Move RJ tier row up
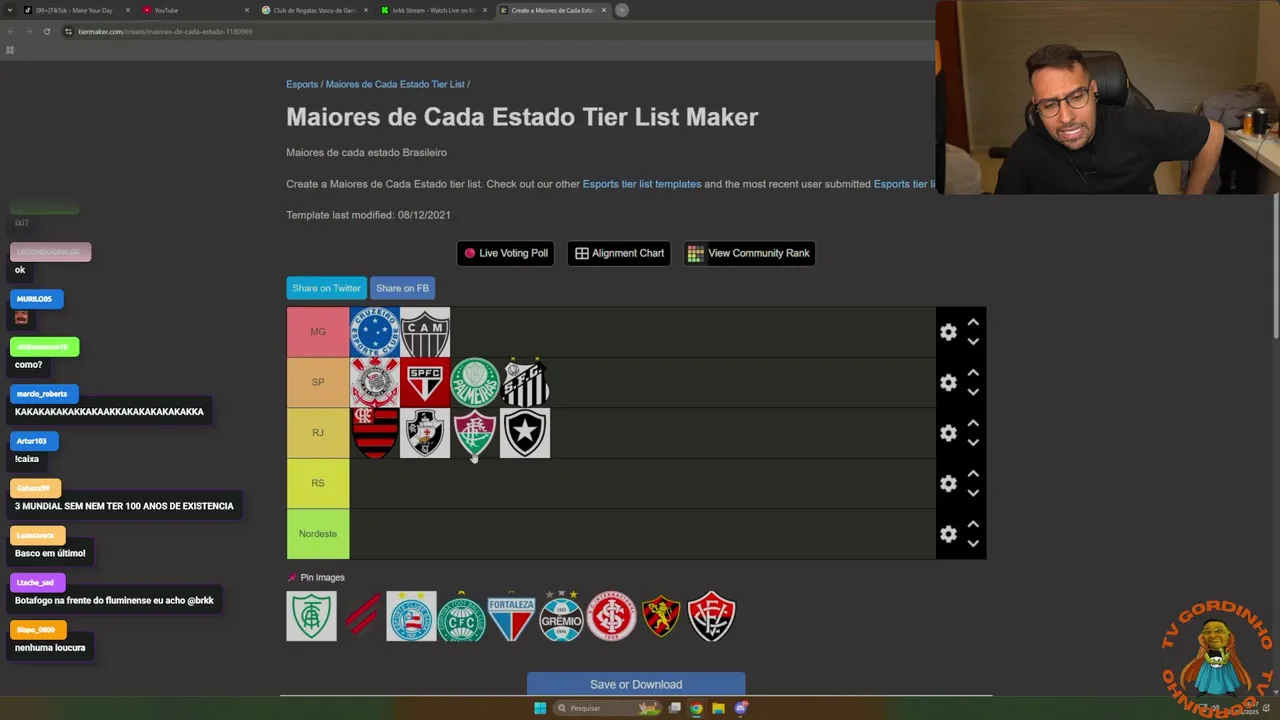The height and width of the screenshot is (720, 1280). [973, 424]
